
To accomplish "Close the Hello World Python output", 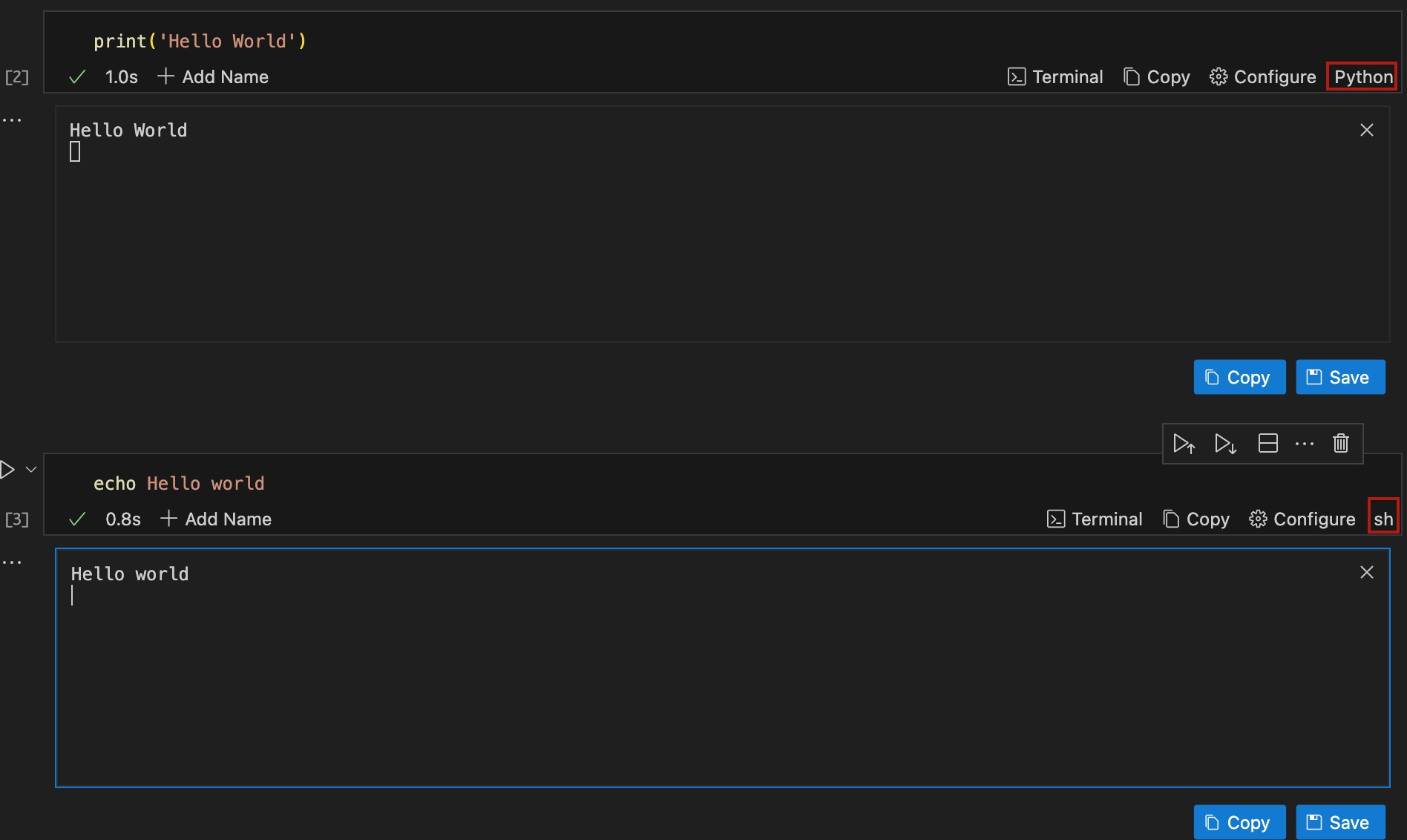I will click(x=1366, y=131).
